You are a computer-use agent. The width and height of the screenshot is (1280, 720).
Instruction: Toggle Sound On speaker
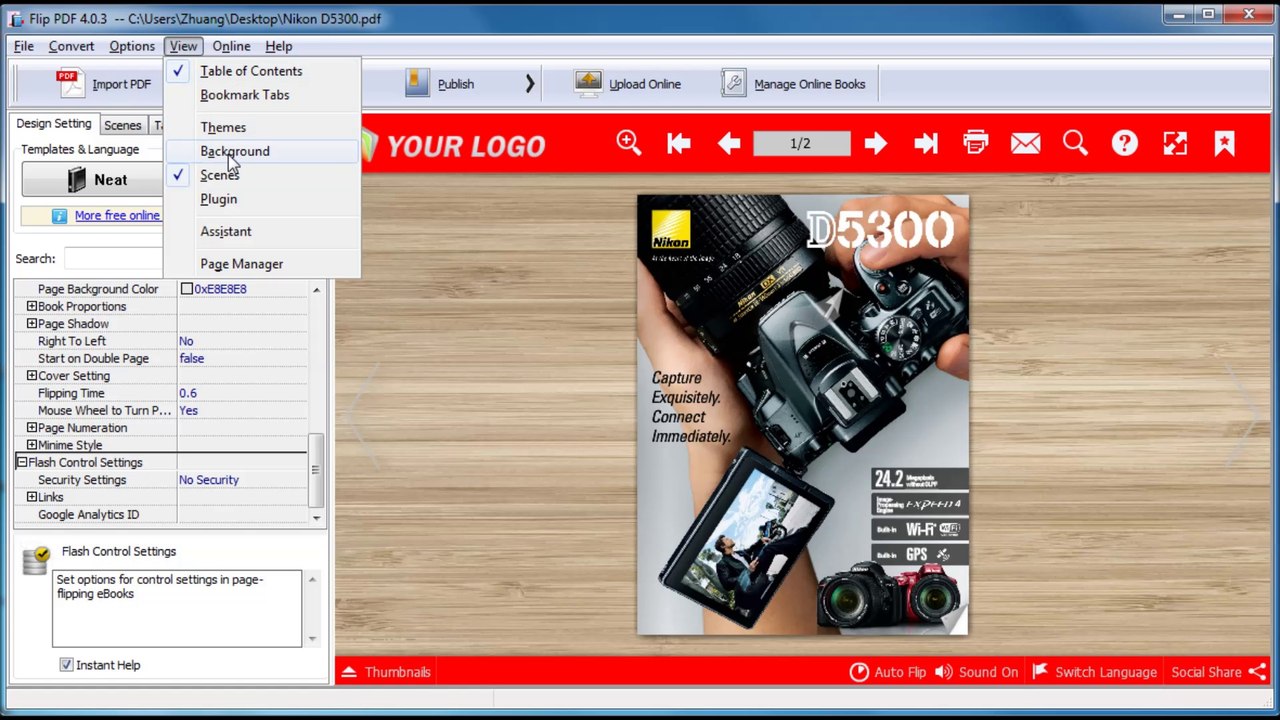[x=976, y=672]
